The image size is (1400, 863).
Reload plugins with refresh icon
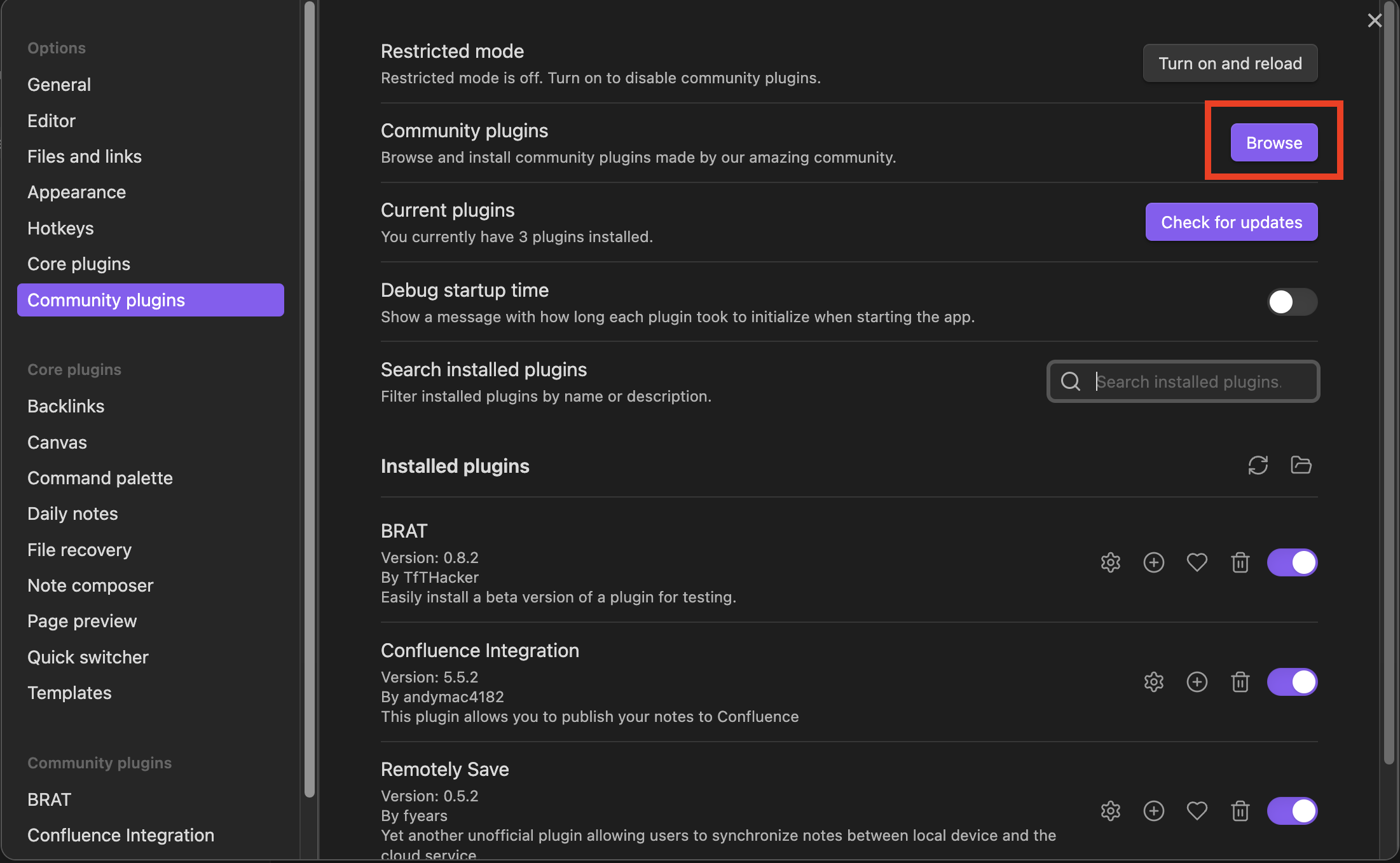pyautogui.click(x=1258, y=465)
